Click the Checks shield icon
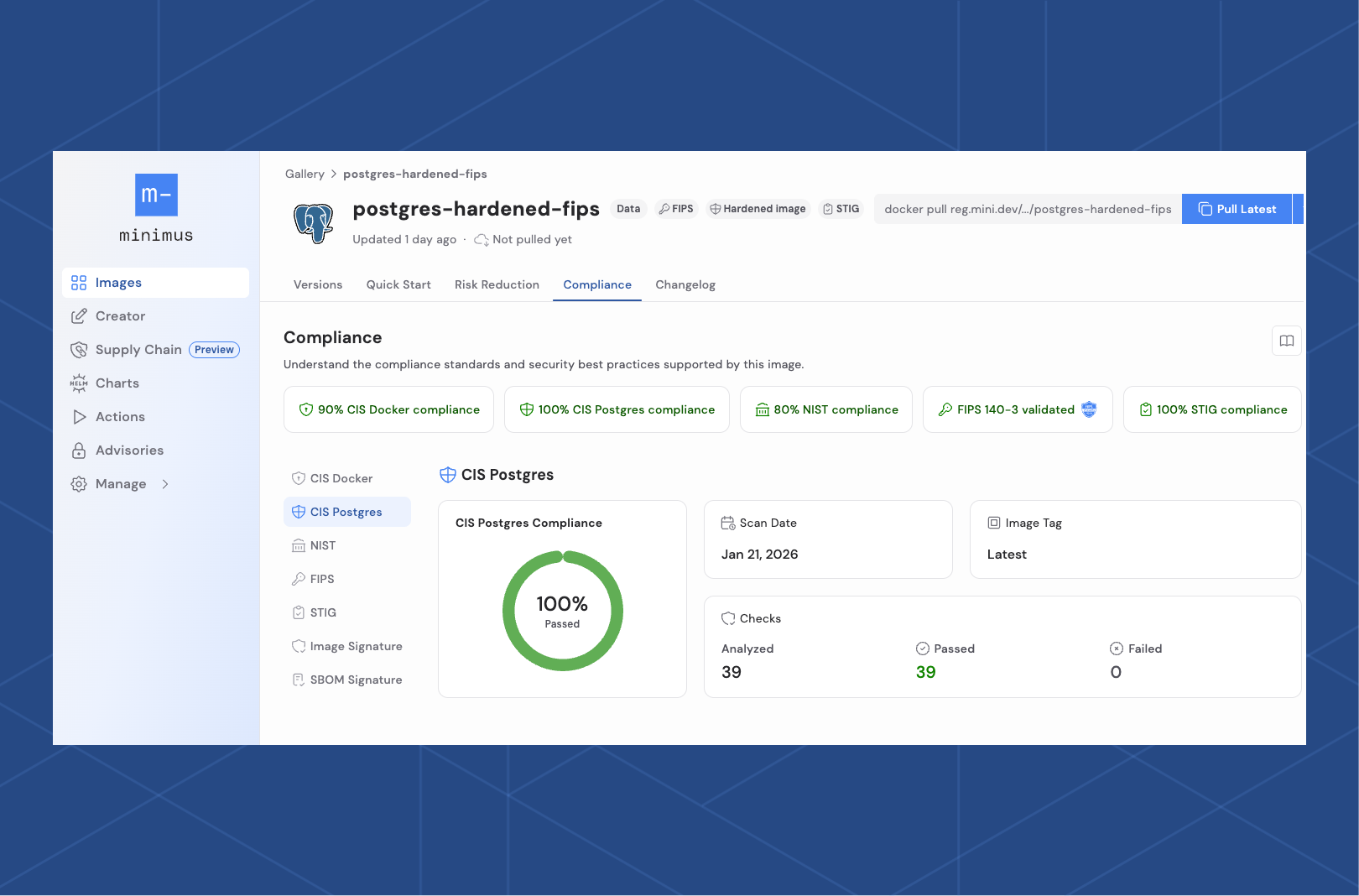Screen dimensions: 1359x896 point(728,618)
